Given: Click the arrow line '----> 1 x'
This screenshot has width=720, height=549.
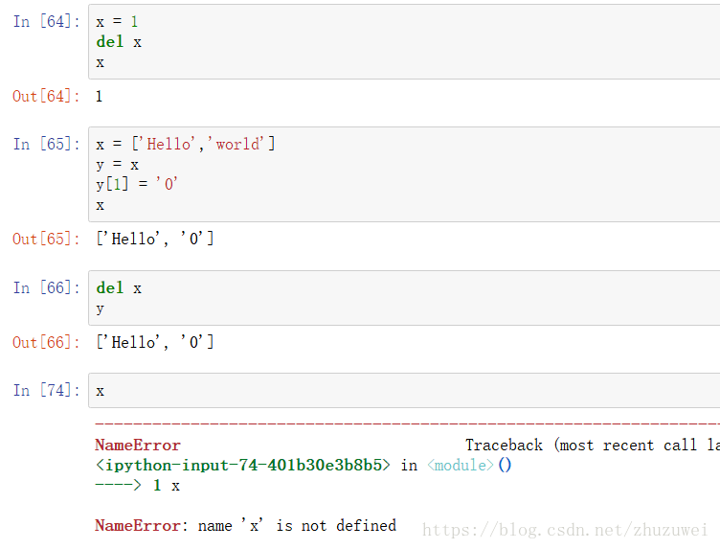Looking at the screenshot, I should 138,486.
